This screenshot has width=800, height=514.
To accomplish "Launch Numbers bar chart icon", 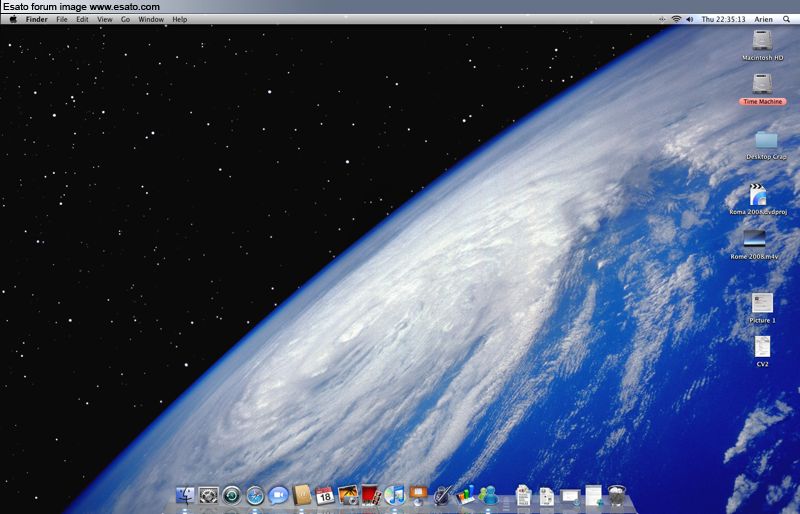I will (465, 495).
